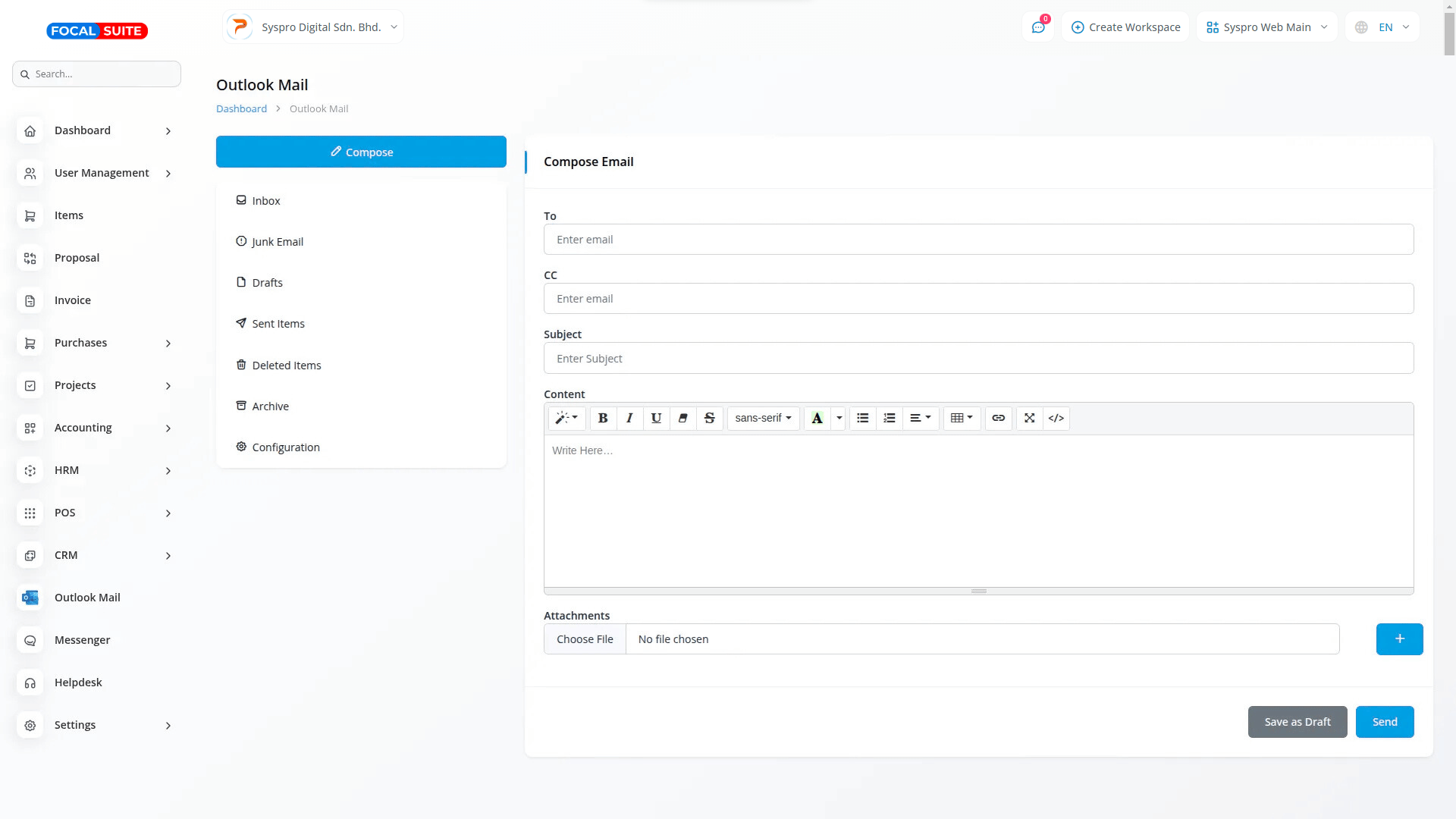Insert an unordered bullet list
The width and height of the screenshot is (1456, 819).
862,418
